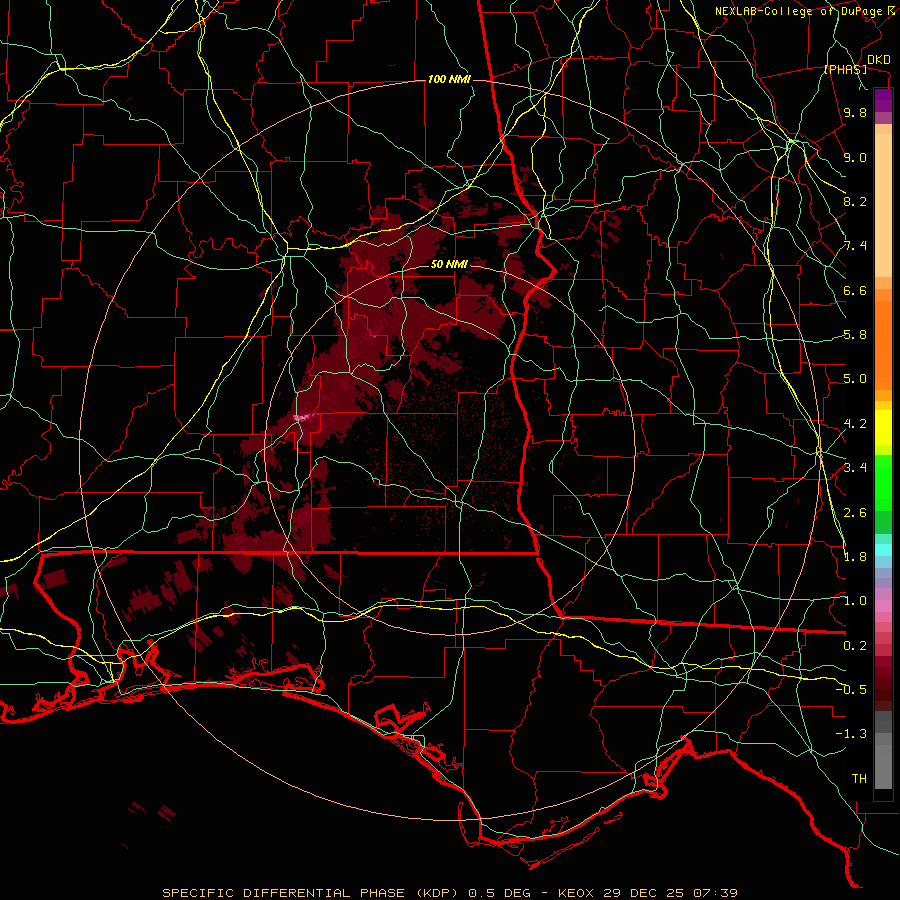This screenshot has height=900, width=900.
Task: Click the -1.3 value on the scale
Action: pos(851,734)
